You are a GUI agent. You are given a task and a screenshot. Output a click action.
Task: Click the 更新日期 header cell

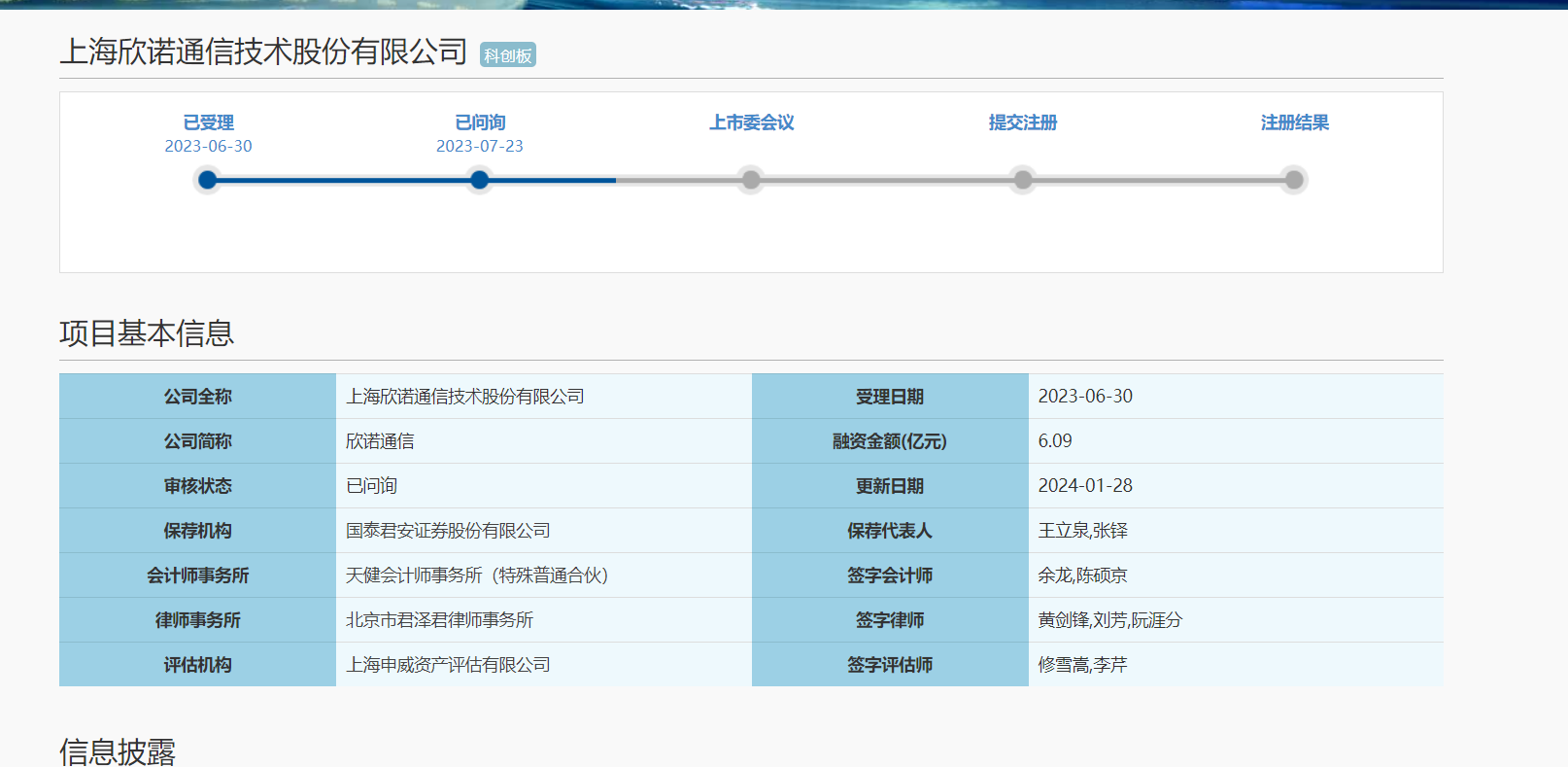890,486
